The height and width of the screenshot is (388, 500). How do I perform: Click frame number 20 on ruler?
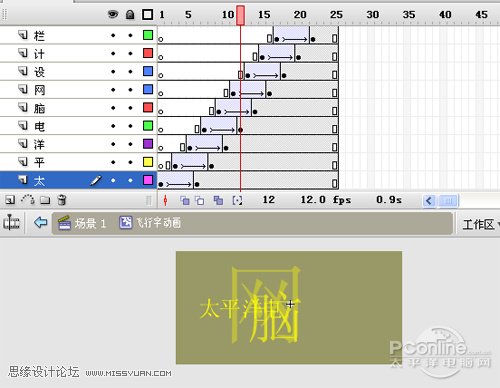[x=300, y=15]
